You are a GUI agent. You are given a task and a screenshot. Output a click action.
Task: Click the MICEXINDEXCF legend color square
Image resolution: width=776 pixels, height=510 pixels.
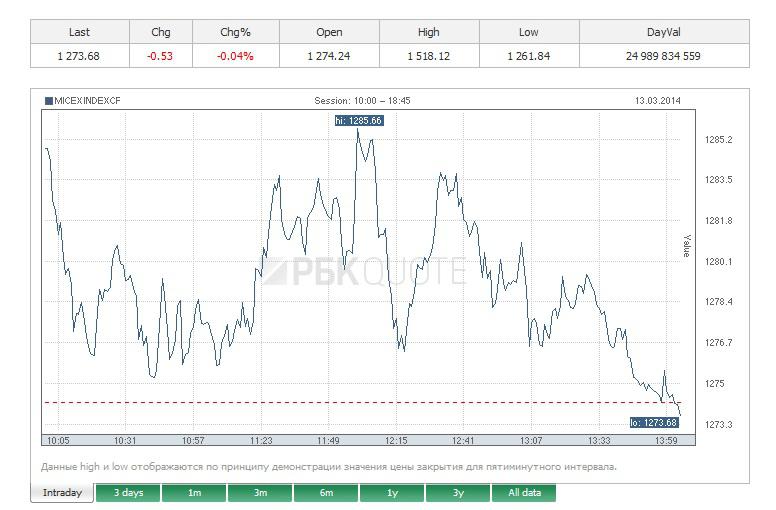click(48, 101)
